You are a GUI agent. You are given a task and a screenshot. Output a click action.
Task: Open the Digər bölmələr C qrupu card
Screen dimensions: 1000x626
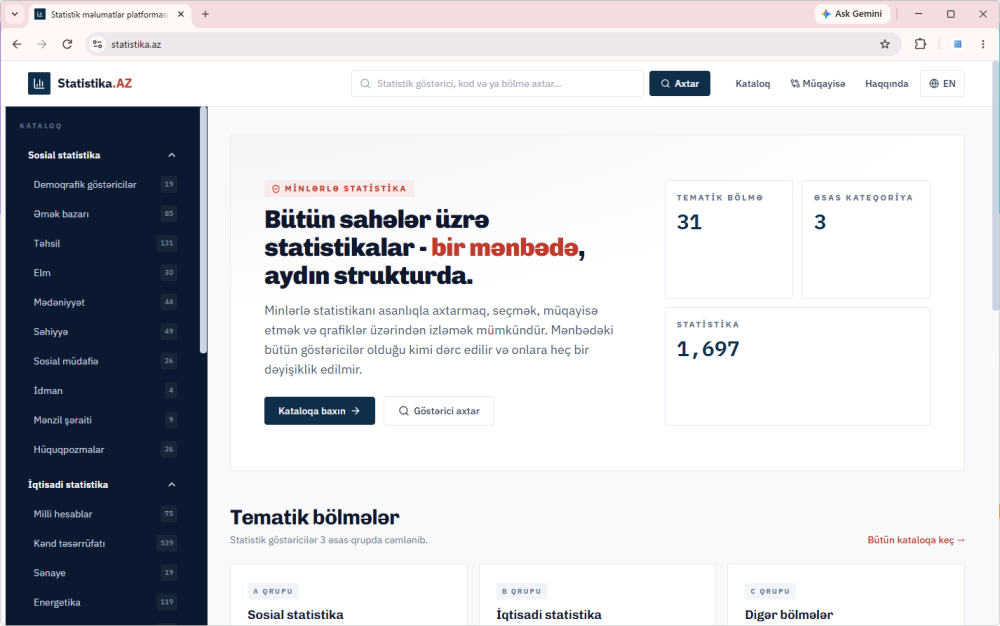tap(846, 595)
